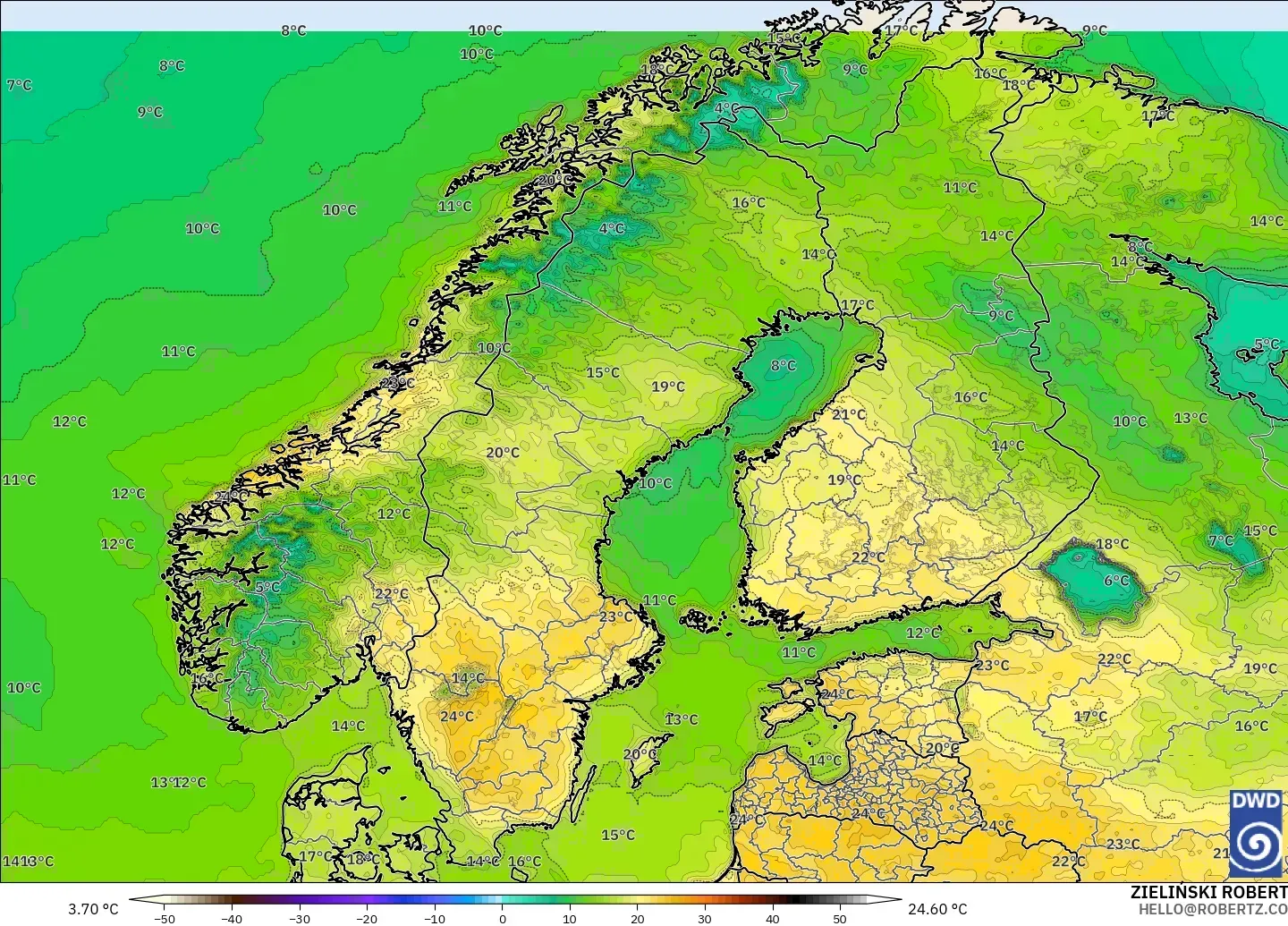1288x926 pixels.
Task: Click the DWD logo
Action: [x=1258, y=833]
